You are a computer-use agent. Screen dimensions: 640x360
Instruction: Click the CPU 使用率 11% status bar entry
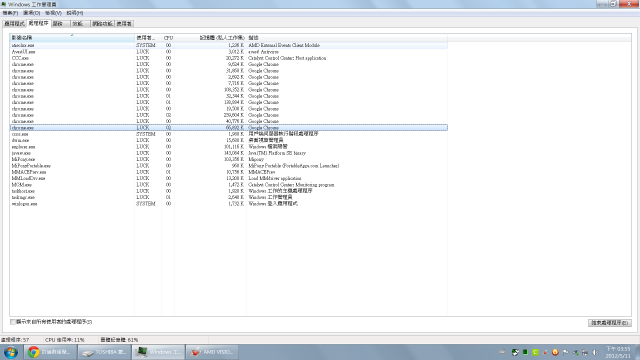(x=64, y=340)
